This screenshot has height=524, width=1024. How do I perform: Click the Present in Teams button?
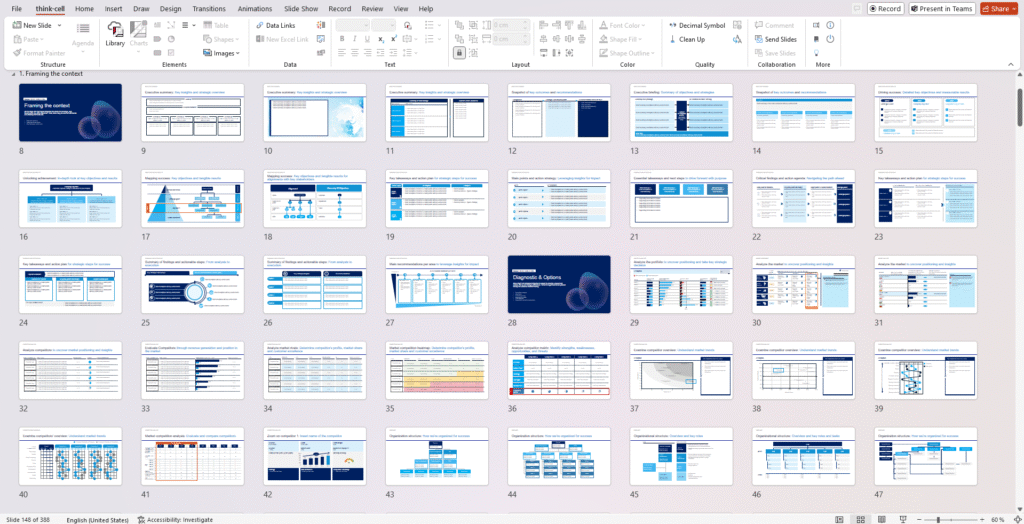(941, 8)
